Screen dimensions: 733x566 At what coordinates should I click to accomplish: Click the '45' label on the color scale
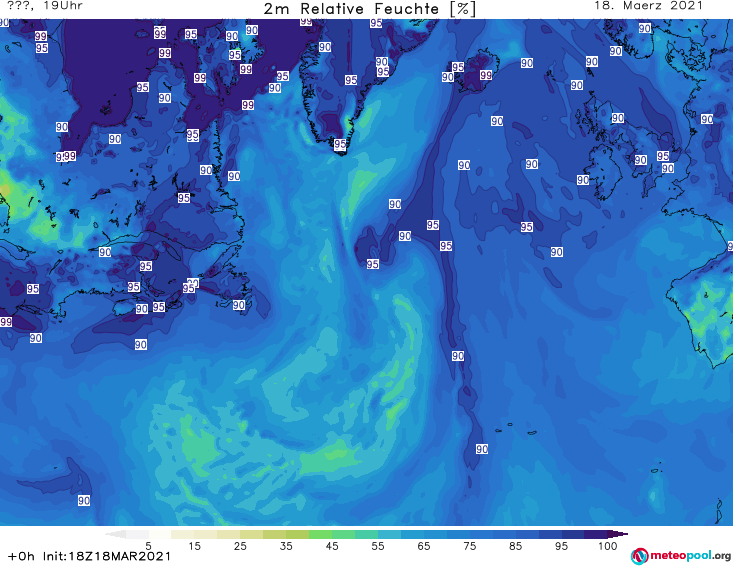coord(332,546)
